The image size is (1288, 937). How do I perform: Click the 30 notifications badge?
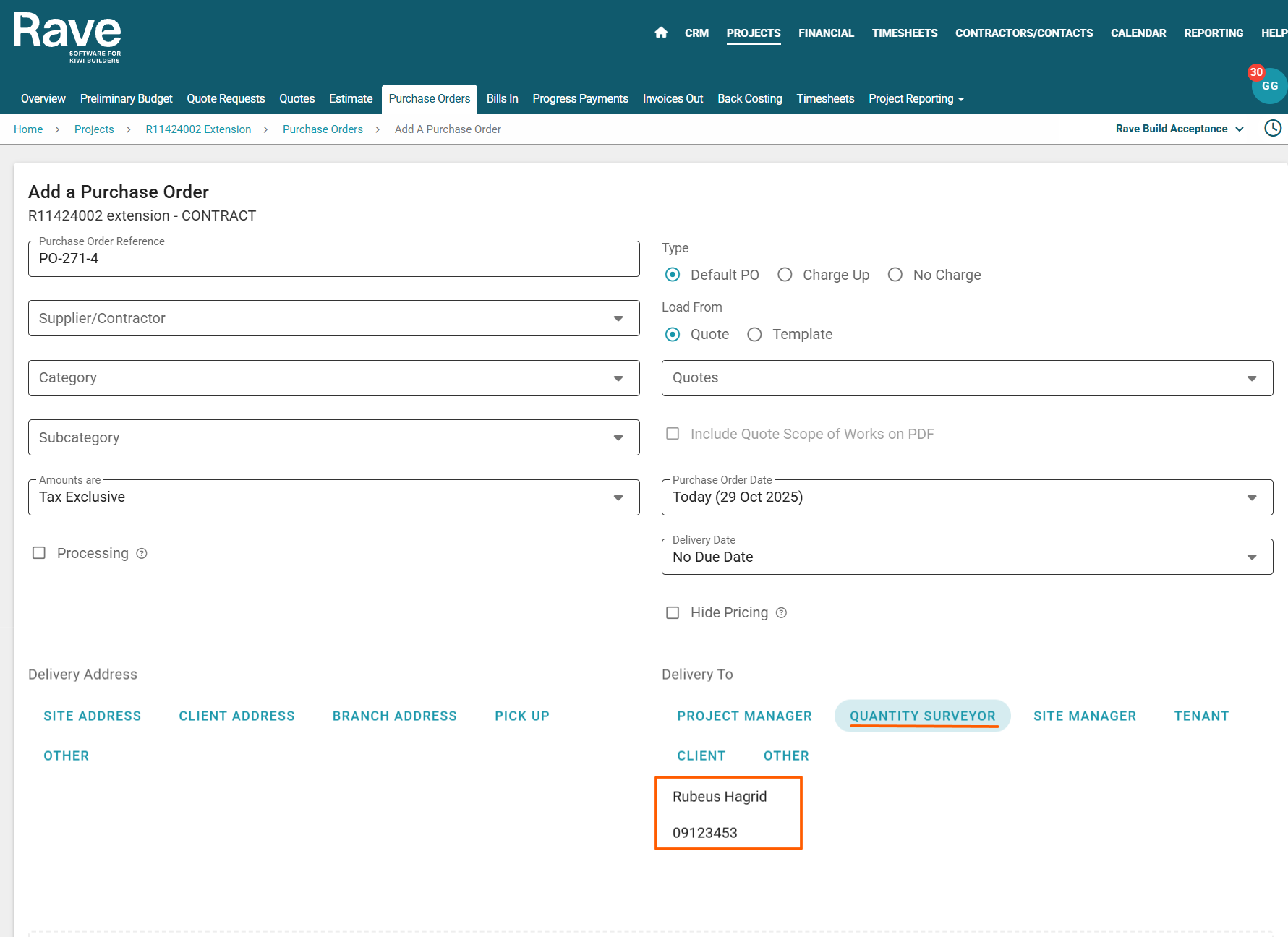click(1256, 72)
